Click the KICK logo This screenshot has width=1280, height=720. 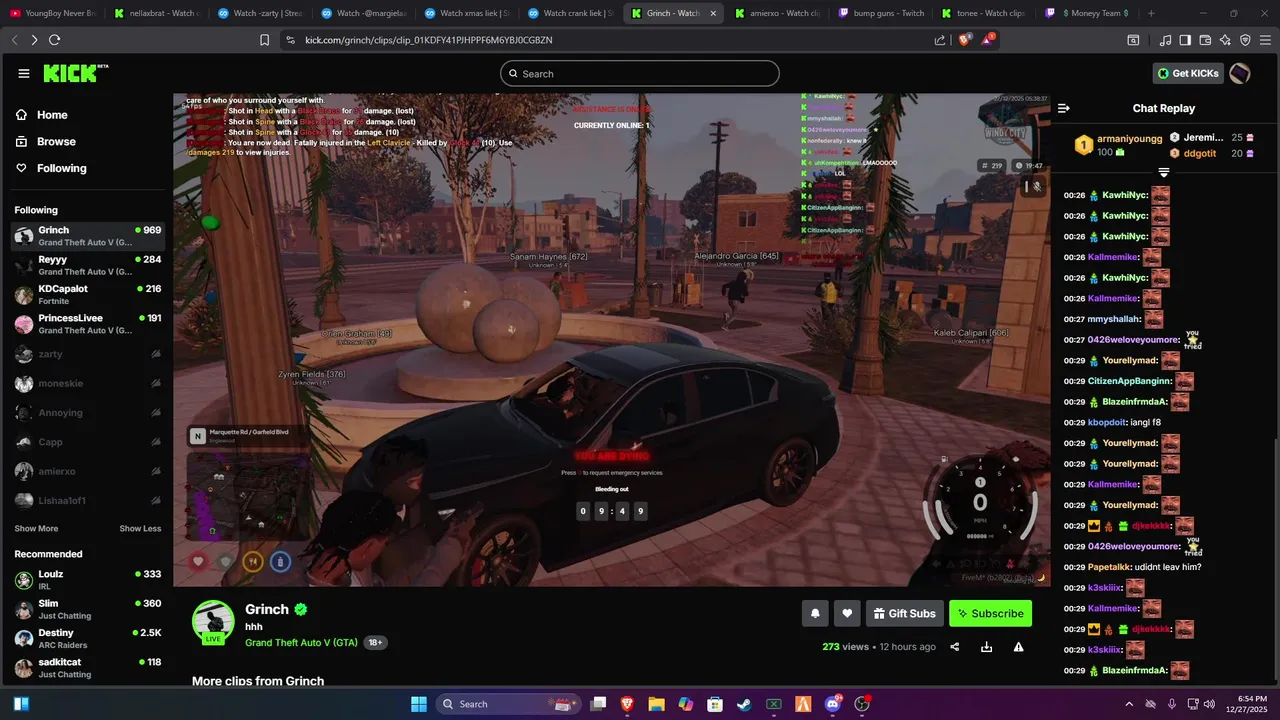[x=75, y=73]
